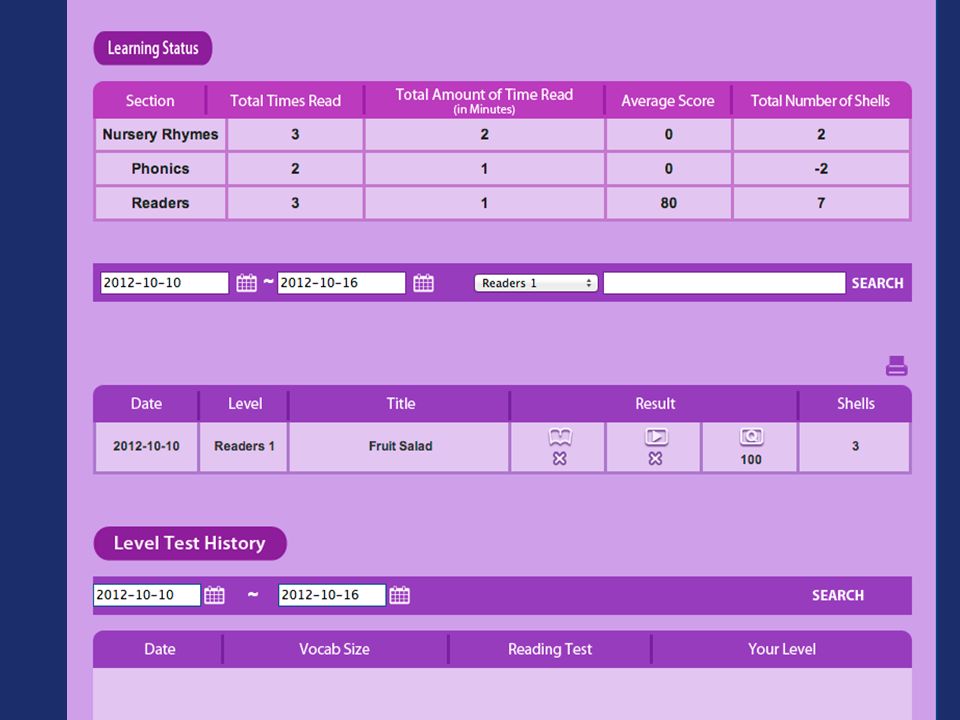Click the printer icon above results table
This screenshot has height=720, width=960.
pyautogui.click(x=896, y=366)
